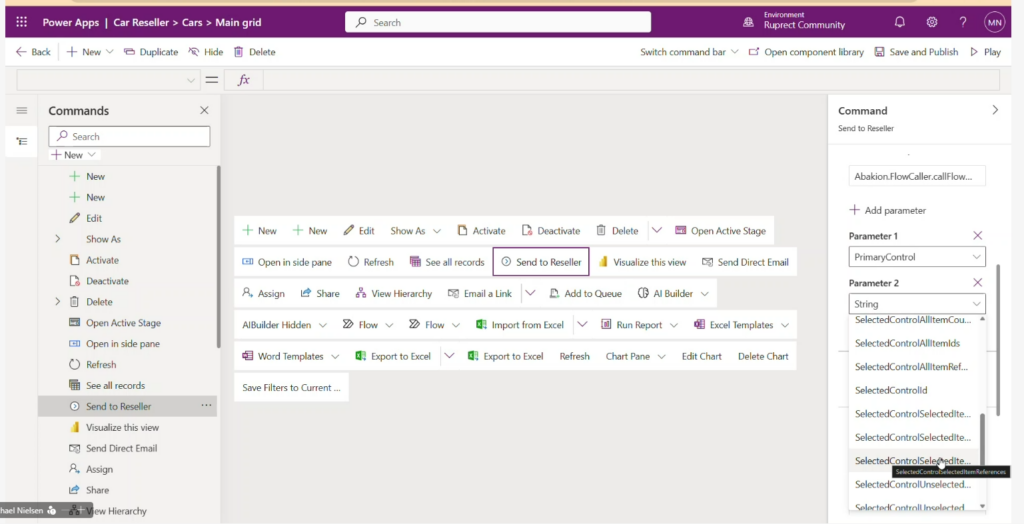Click the notifications bell icon
Screen dimensions: 1024x524
pyautogui.click(x=899, y=22)
